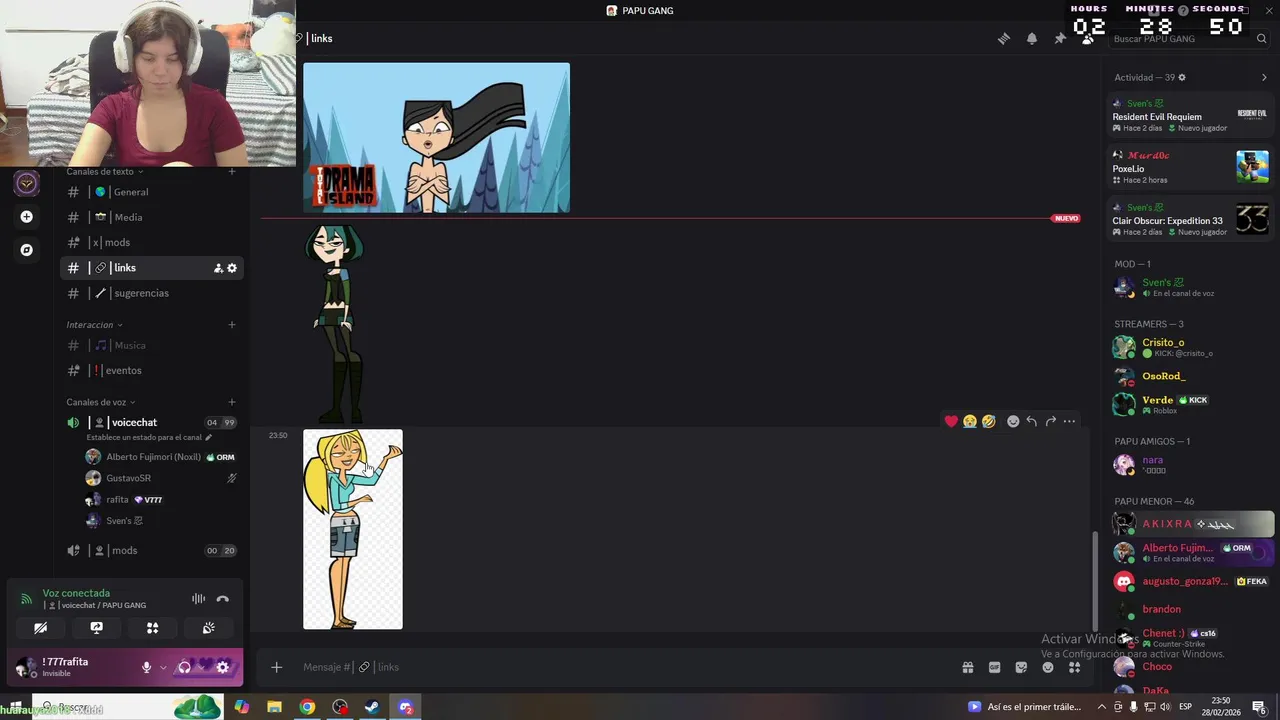
Task: Click Chrome icon on taskbar
Action: click(307, 707)
